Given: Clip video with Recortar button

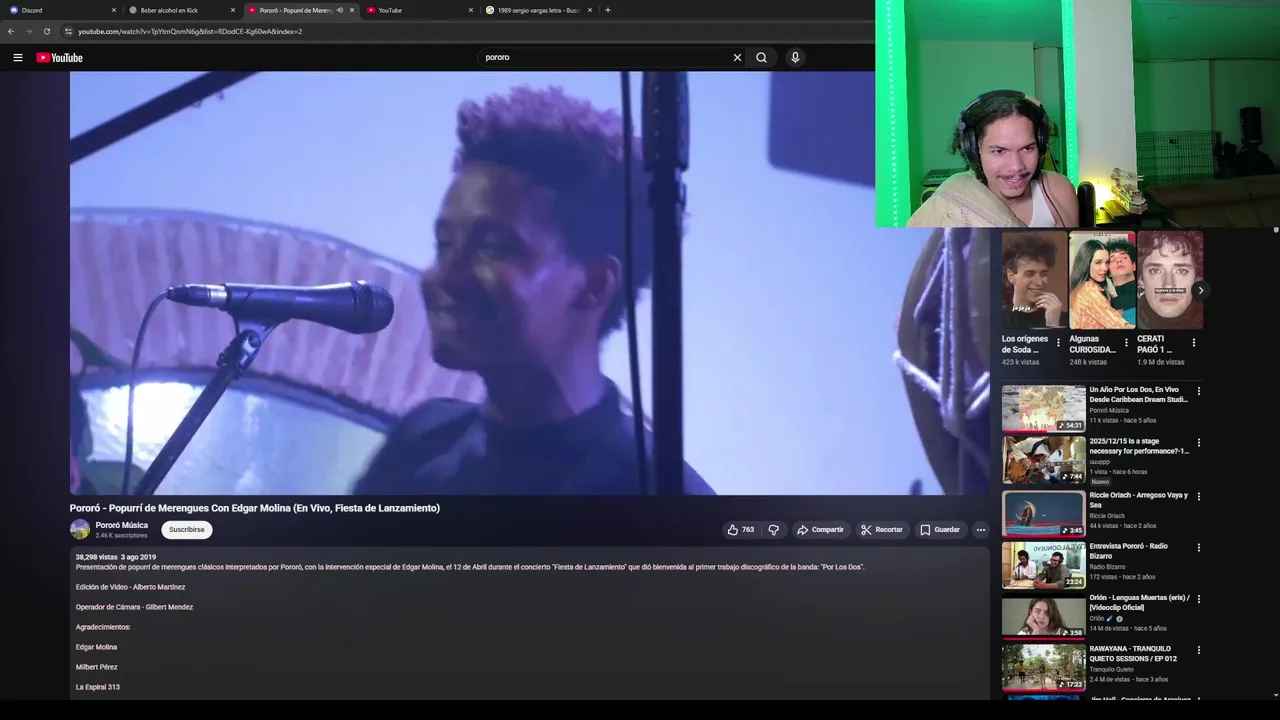Looking at the screenshot, I should pos(881,530).
